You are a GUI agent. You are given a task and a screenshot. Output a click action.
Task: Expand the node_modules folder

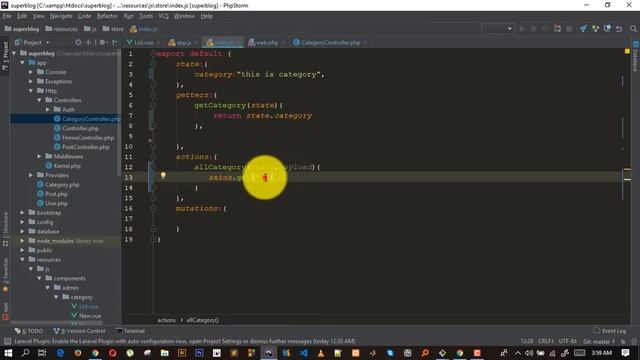point(22,241)
